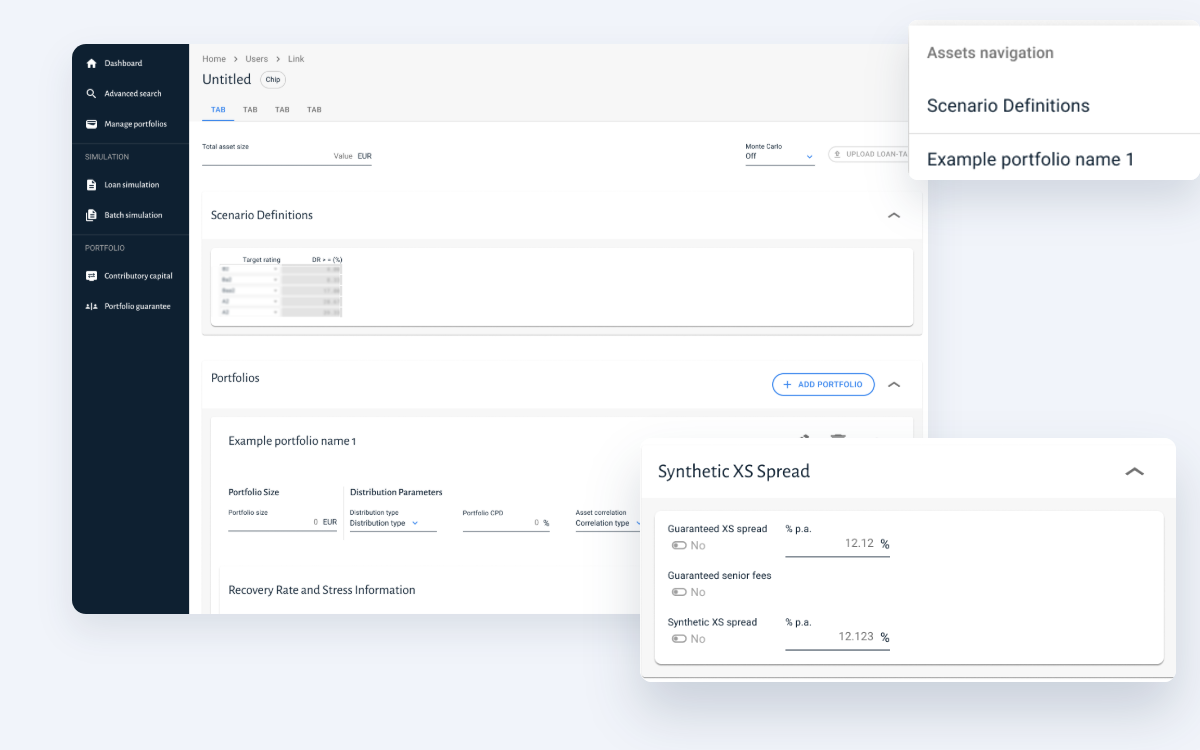Click the Untitled page title

pos(227,79)
